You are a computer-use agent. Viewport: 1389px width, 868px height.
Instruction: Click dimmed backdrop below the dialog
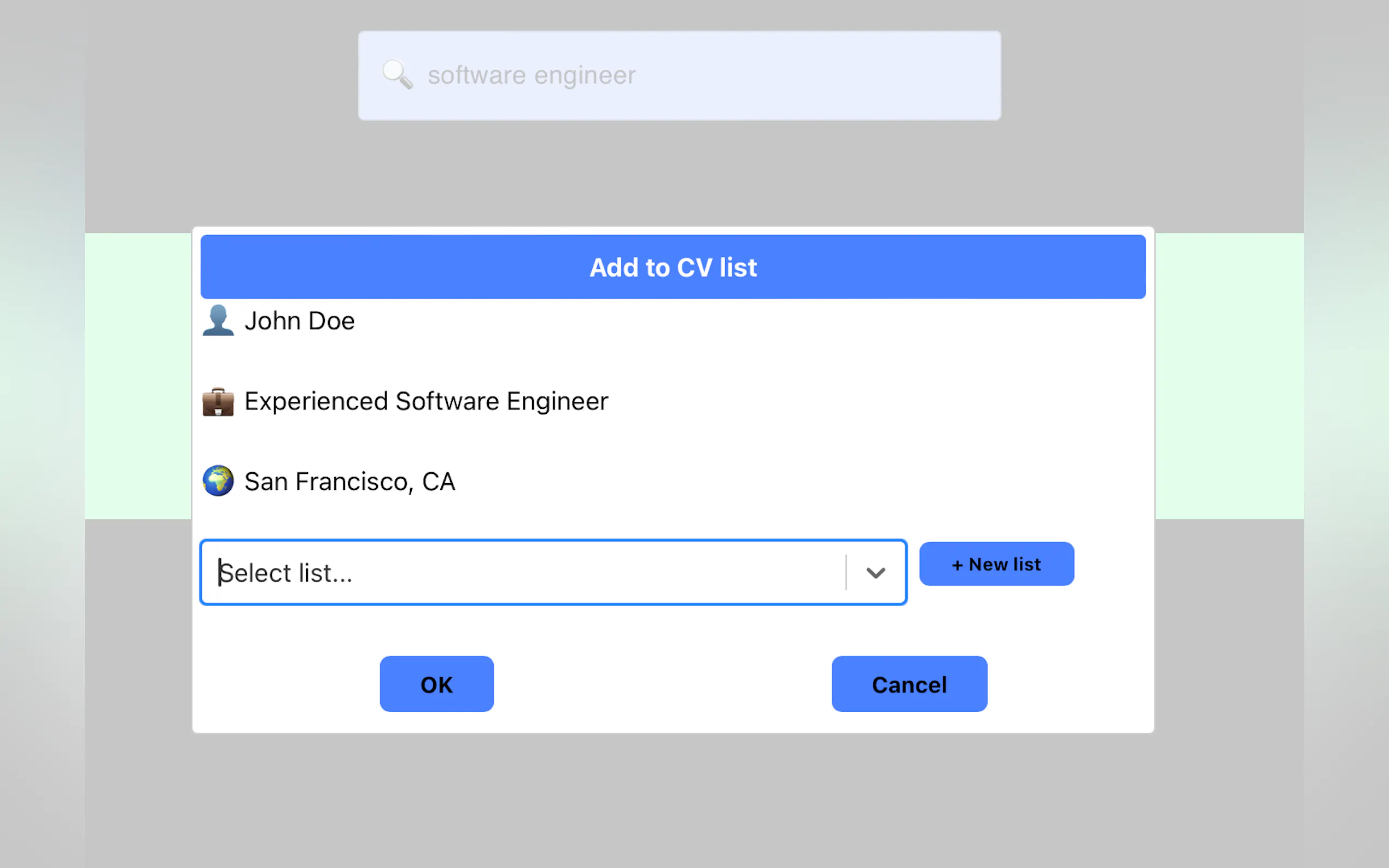672,798
